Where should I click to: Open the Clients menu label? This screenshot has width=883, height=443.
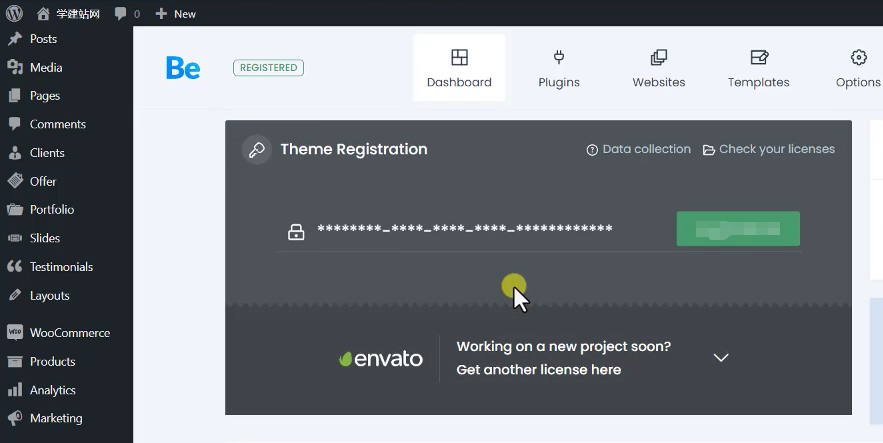pos(47,153)
